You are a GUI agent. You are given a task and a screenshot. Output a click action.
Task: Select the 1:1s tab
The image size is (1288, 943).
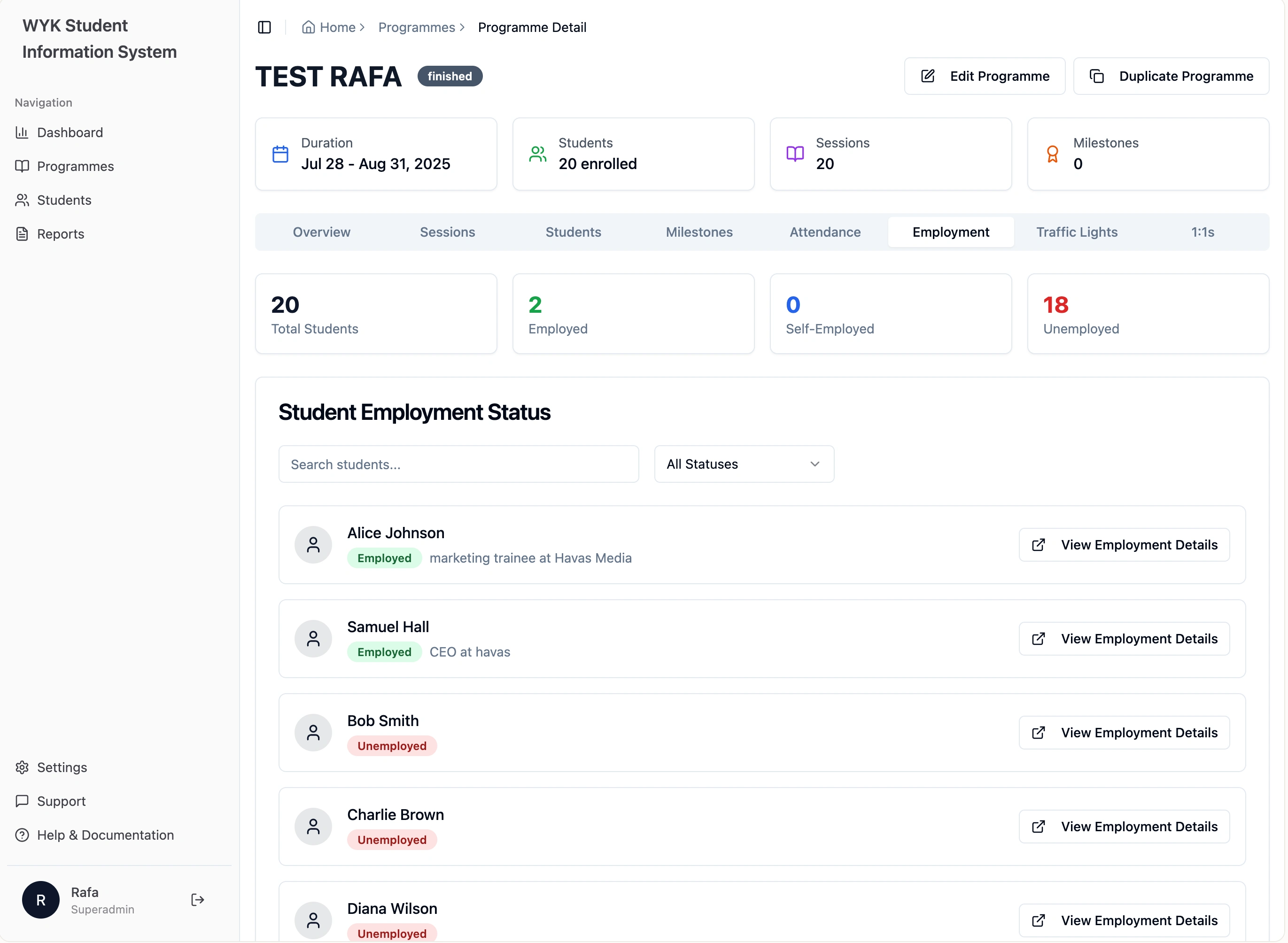tap(1202, 232)
